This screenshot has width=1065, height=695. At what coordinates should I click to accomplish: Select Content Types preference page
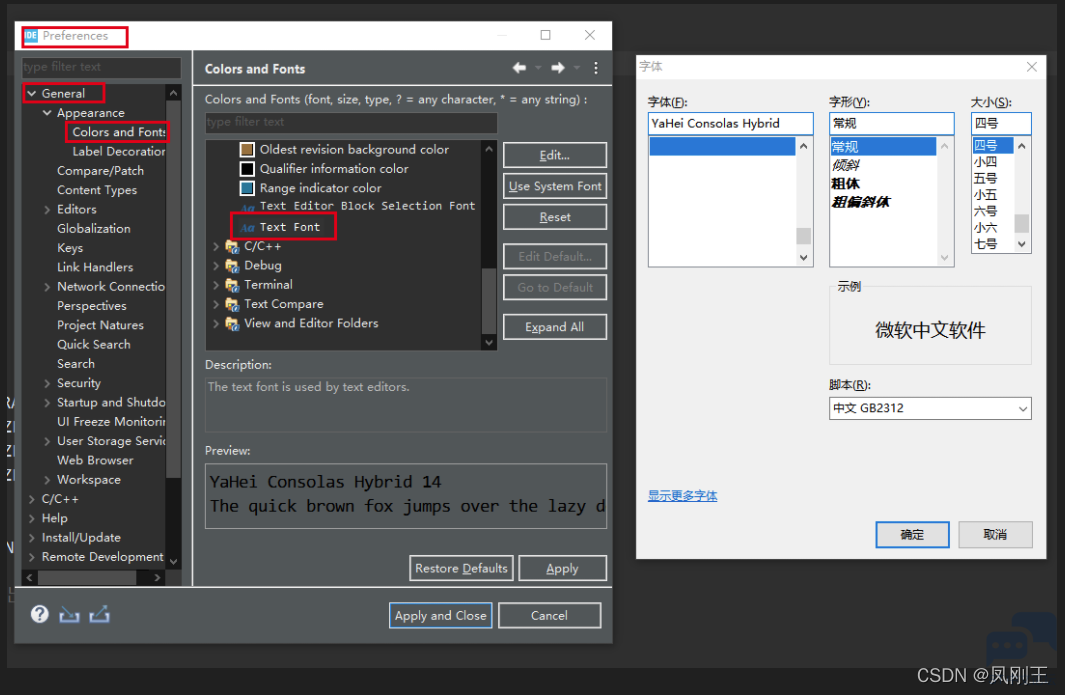tap(97, 190)
